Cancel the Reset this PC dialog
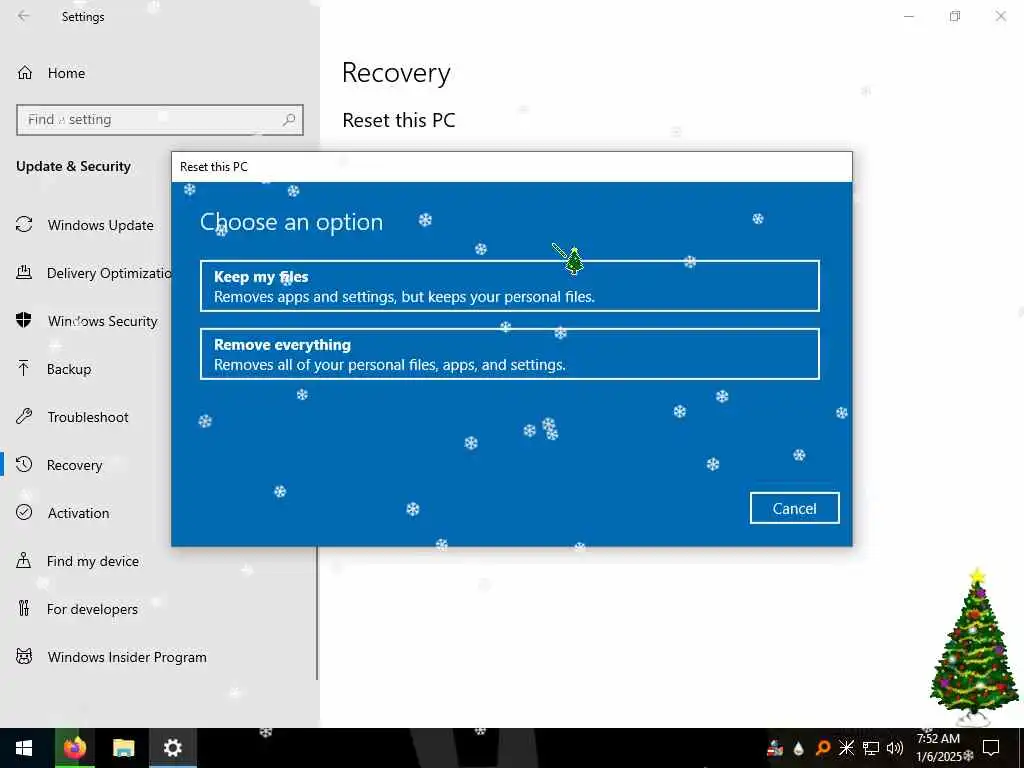This screenshot has width=1024, height=768. 794,508
